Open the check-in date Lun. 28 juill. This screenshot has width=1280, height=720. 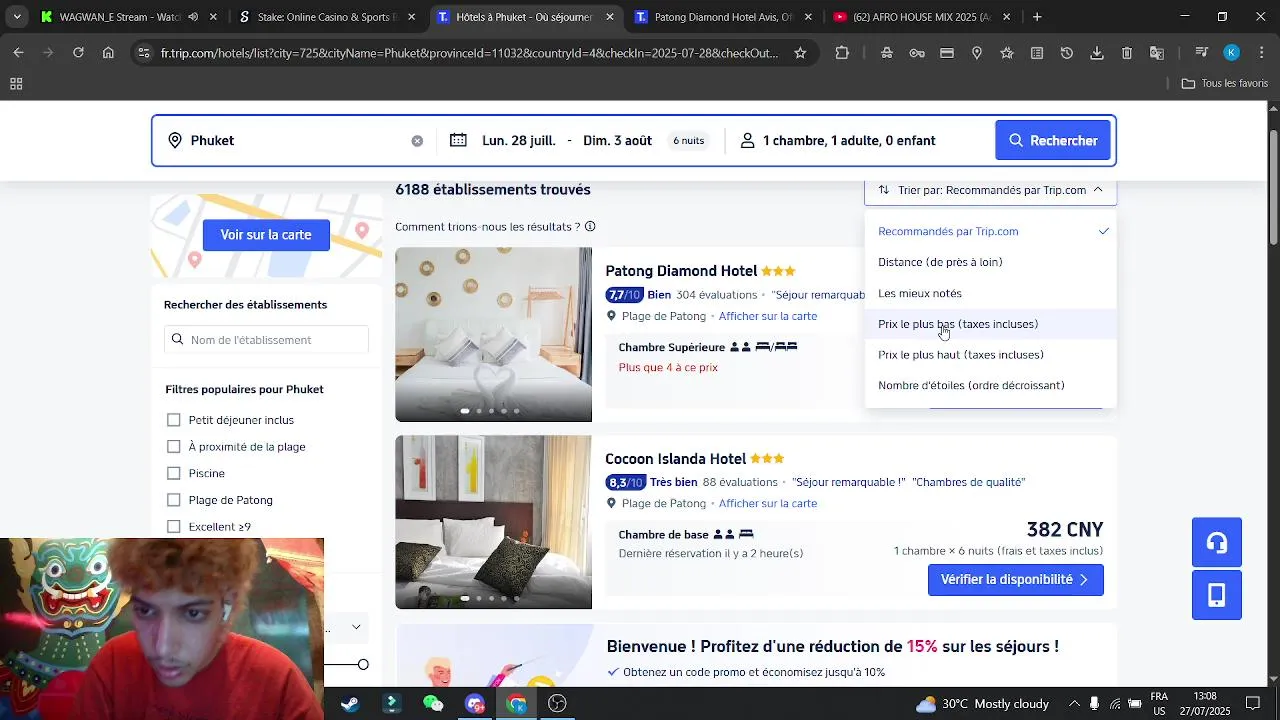point(518,141)
